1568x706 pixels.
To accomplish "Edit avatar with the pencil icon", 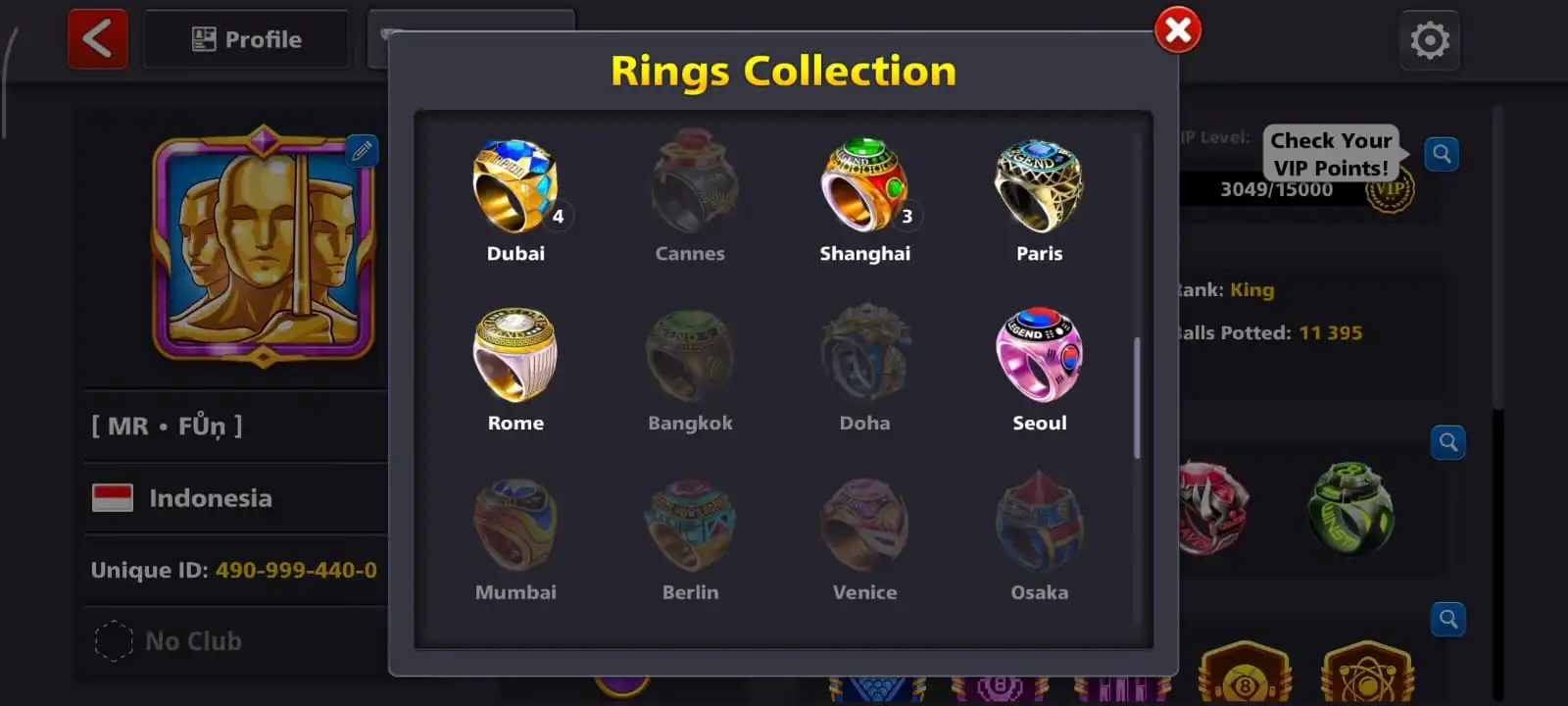I will pyautogui.click(x=362, y=150).
